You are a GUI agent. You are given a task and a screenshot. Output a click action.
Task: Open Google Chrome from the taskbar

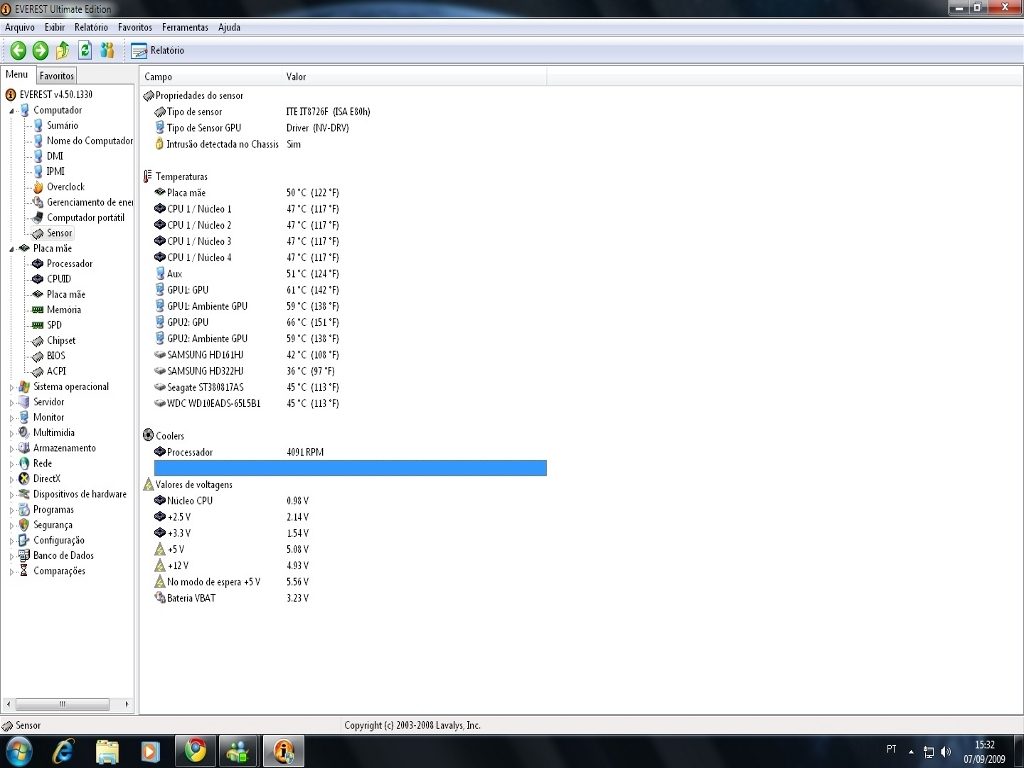(x=195, y=751)
